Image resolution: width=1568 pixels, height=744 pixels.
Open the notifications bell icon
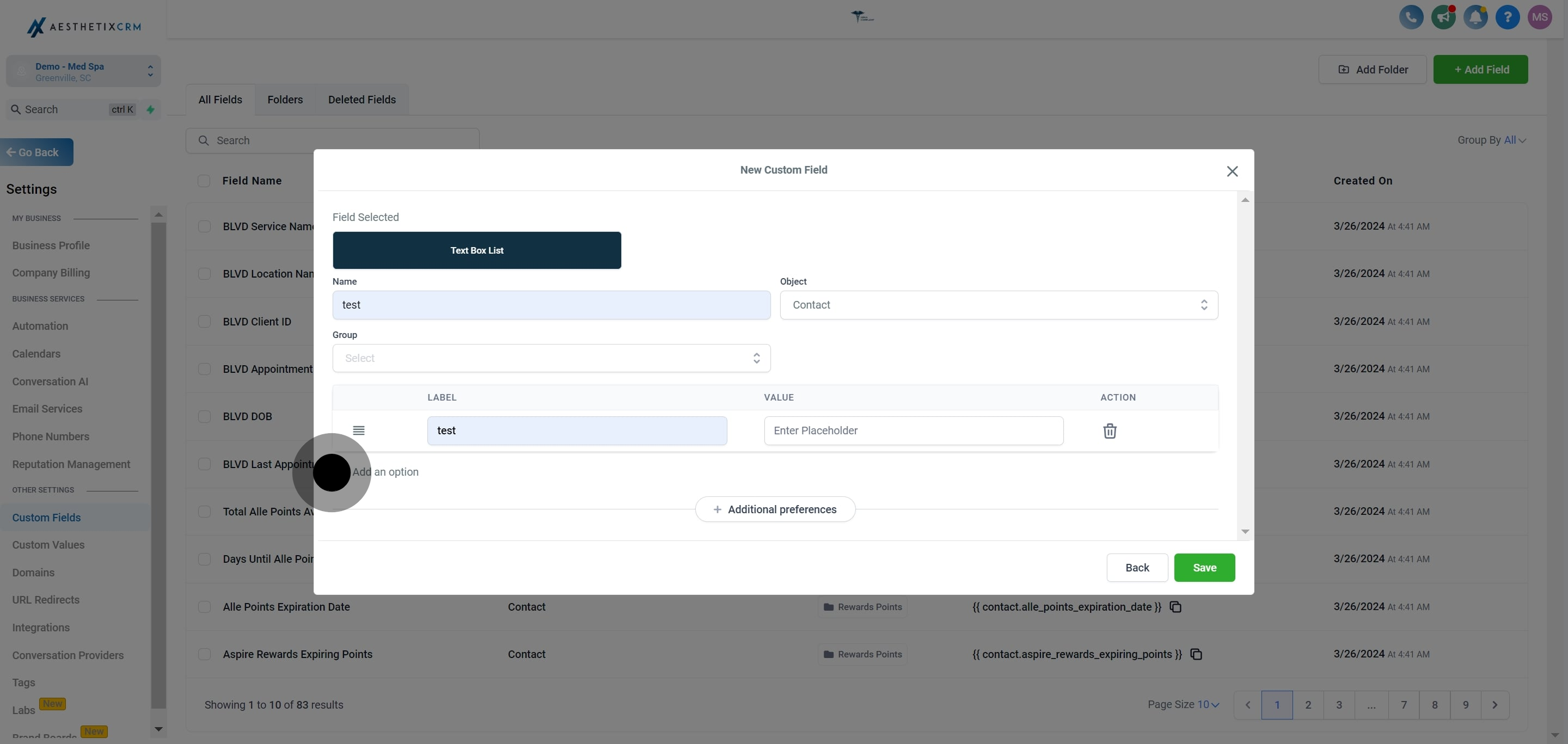[1475, 17]
